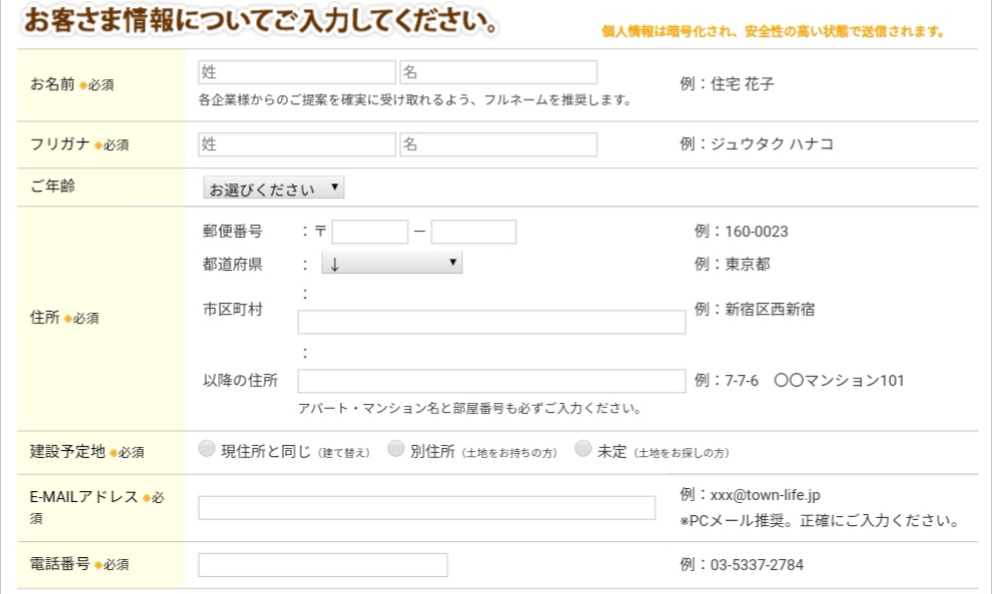Click the ※PCメール推奨 note text
Screen dimensions: 992x594
[x=819, y=521]
